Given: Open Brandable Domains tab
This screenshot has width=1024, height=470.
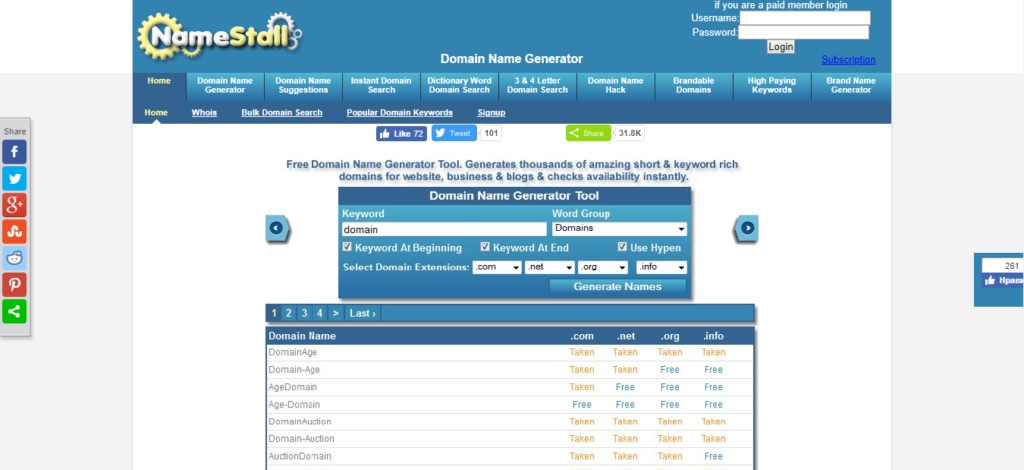Looking at the screenshot, I should [x=694, y=86].
